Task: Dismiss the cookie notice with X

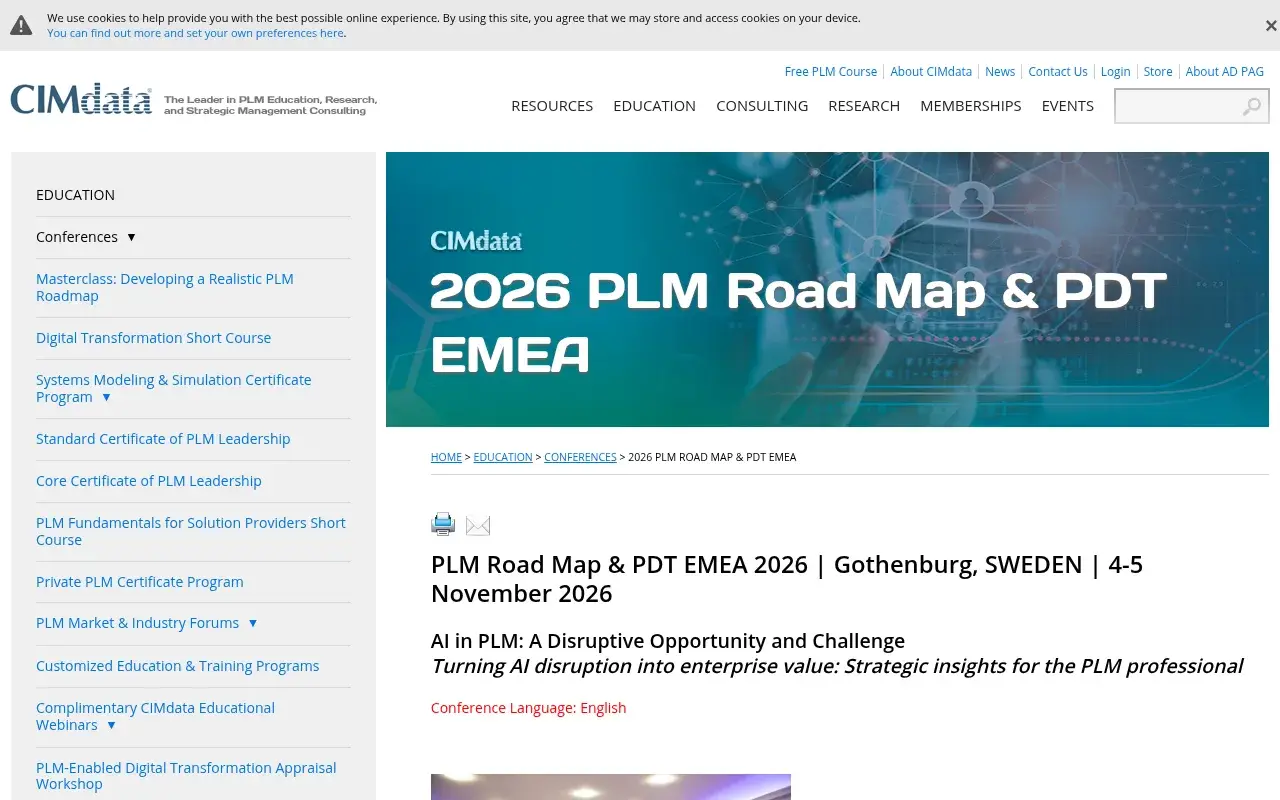Action: click(x=1271, y=26)
